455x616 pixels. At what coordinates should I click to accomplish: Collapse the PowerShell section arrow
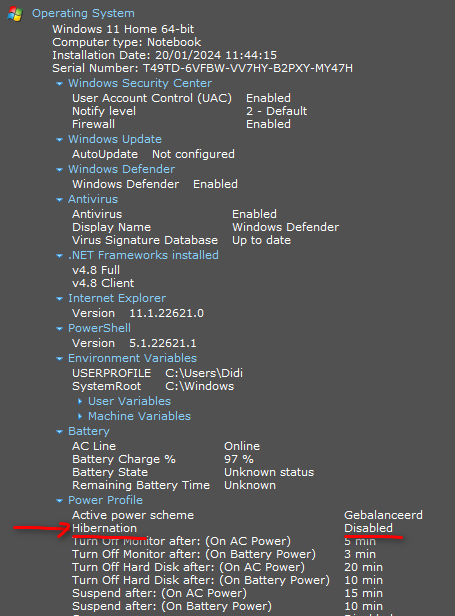(59, 329)
